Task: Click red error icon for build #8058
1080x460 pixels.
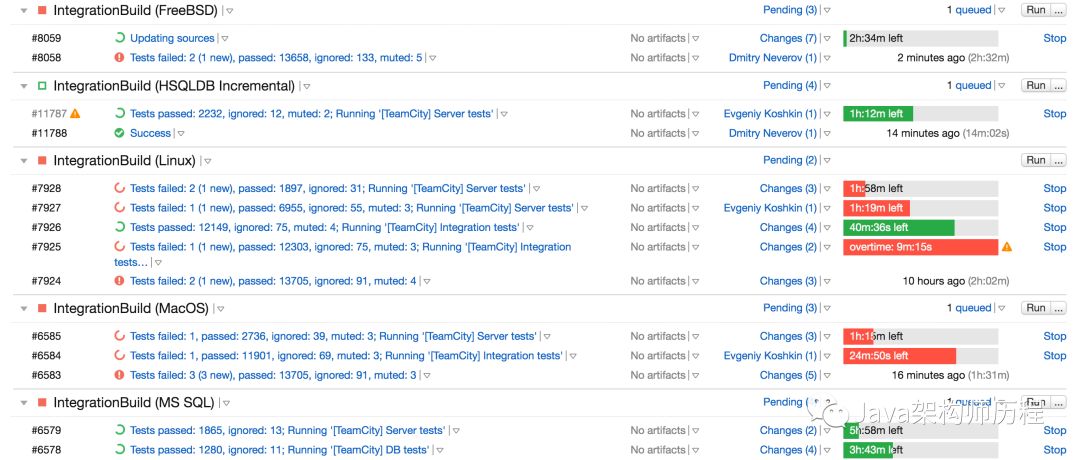Action: [119, 58]
